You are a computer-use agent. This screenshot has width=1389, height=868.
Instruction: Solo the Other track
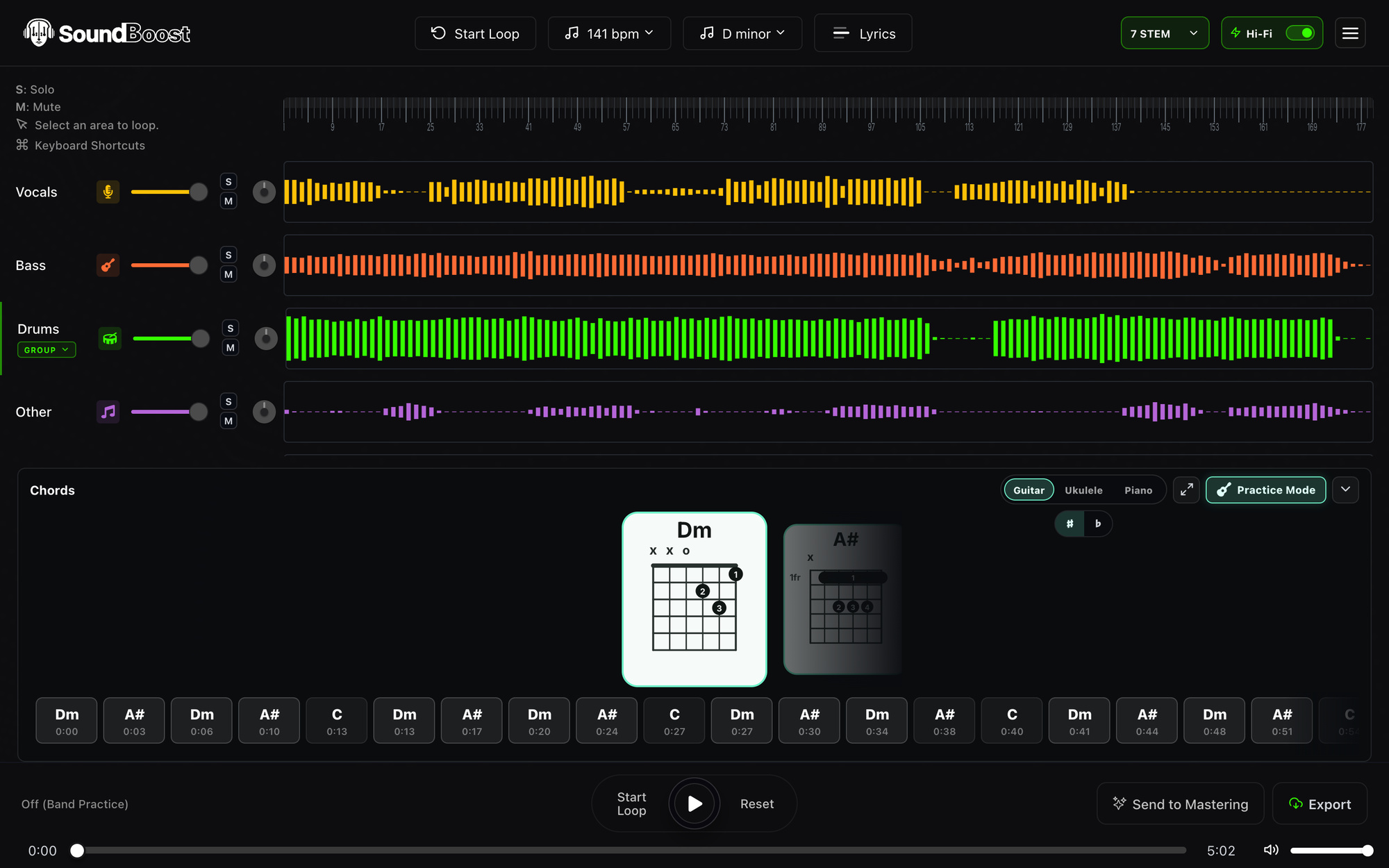pos(228,402)
